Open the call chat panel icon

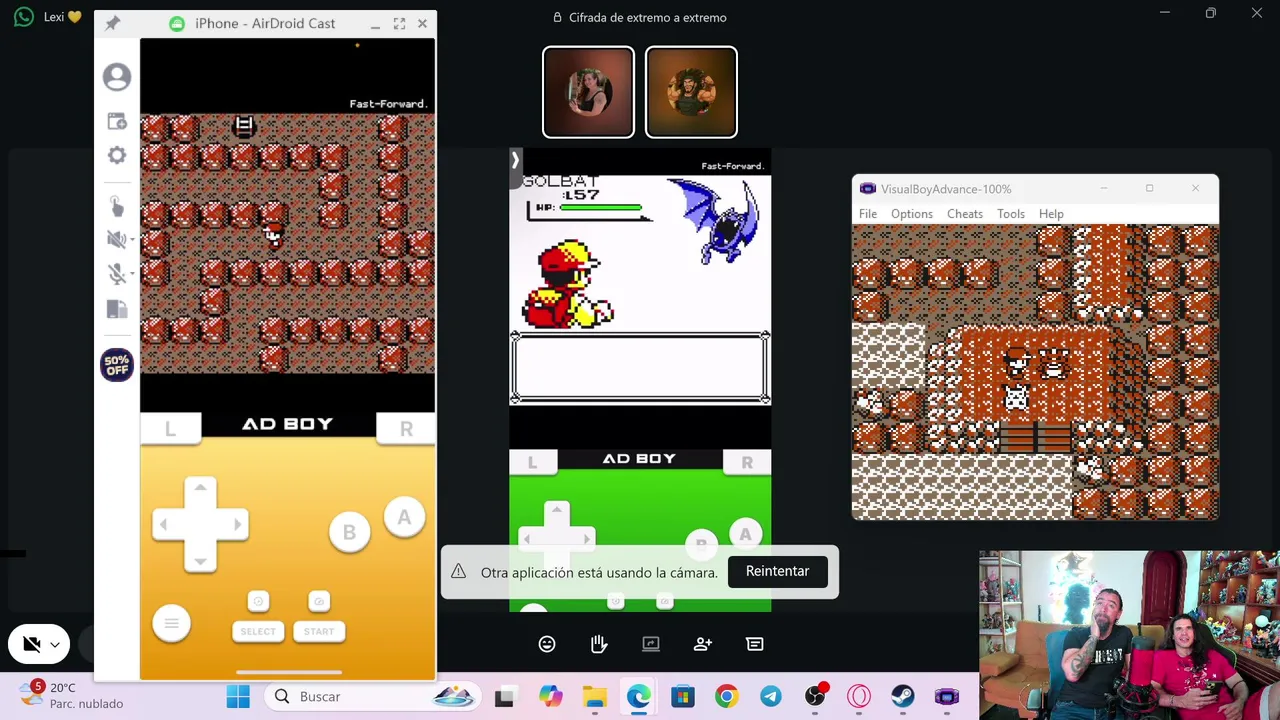(x=755, y=644)
